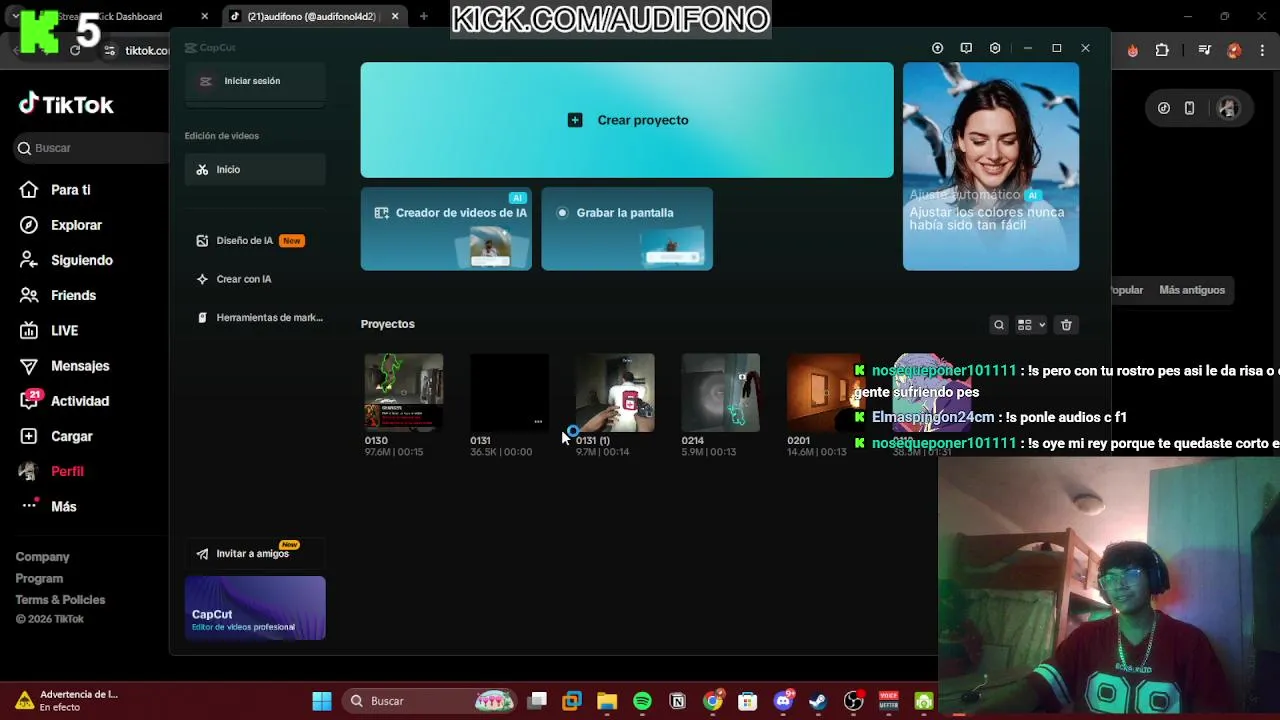
Task: Search projects using magnifier icon
Action: click(999, 325)
